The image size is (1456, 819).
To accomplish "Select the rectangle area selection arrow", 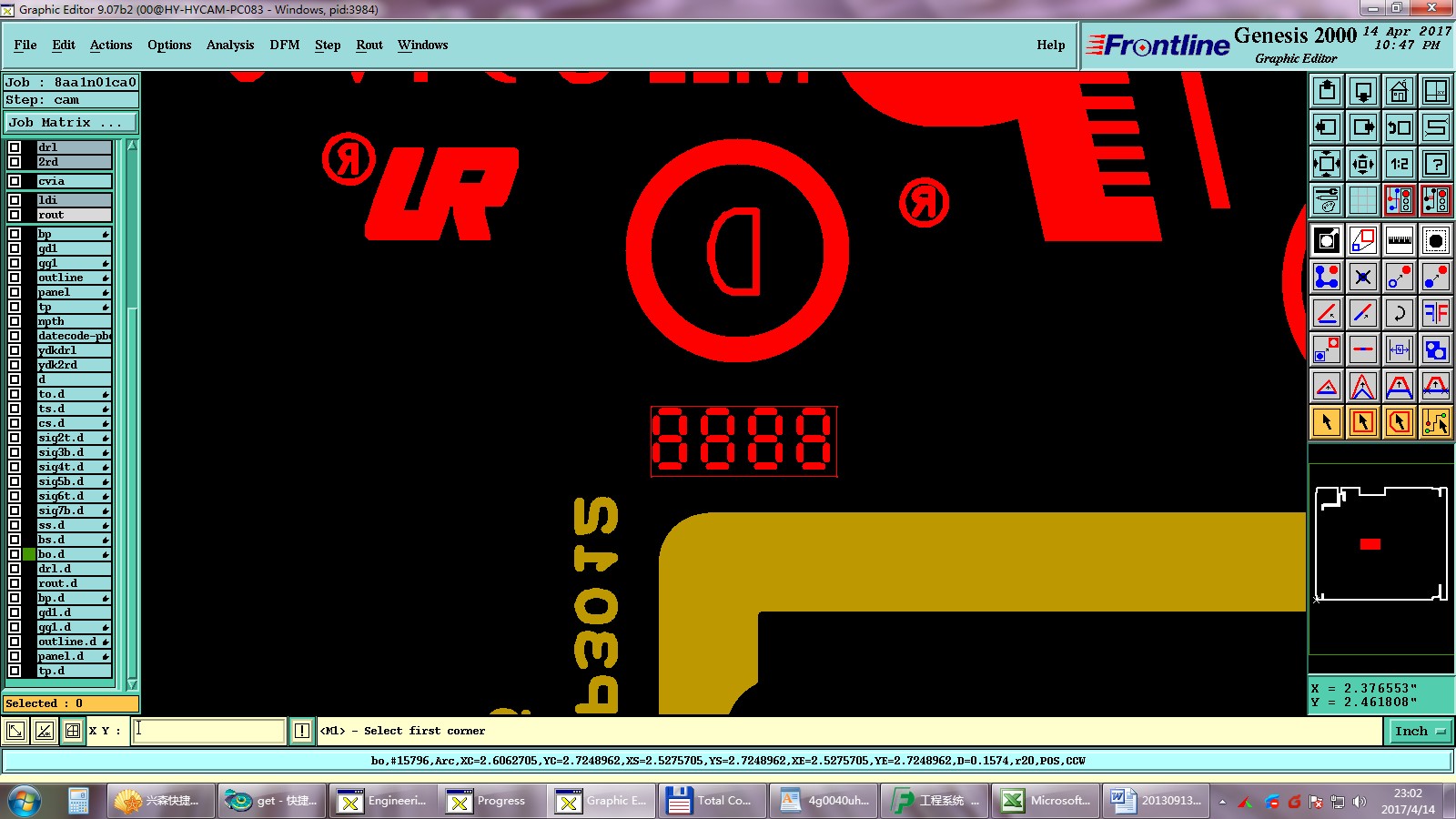I will click(x=1363, y=422).
